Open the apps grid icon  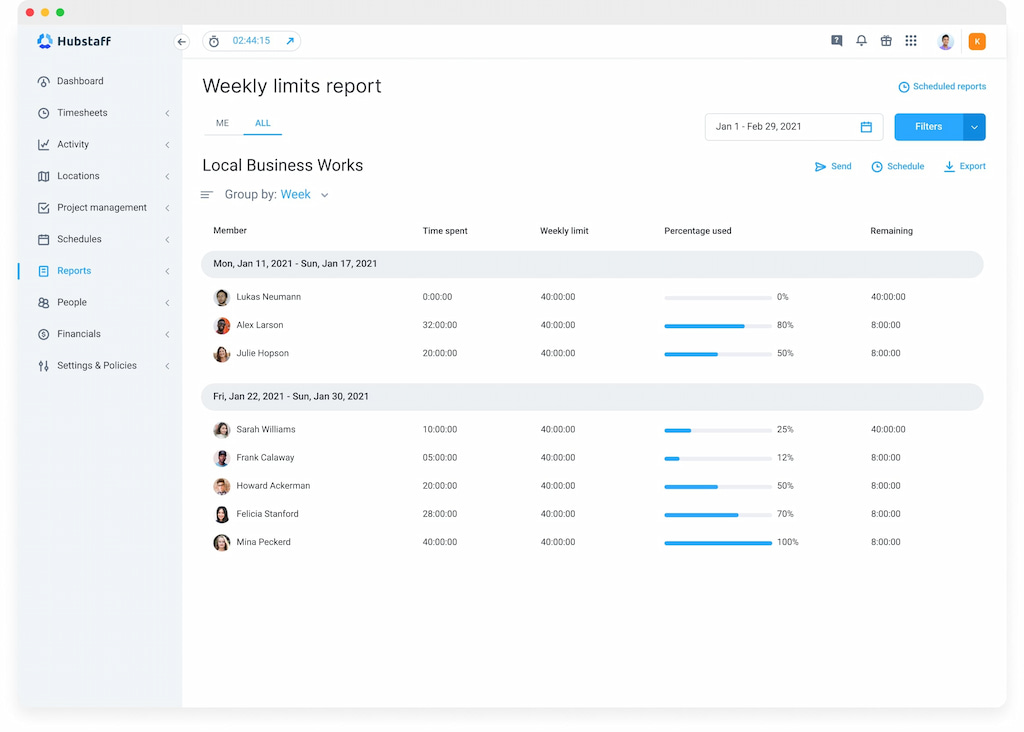(911, 41)
